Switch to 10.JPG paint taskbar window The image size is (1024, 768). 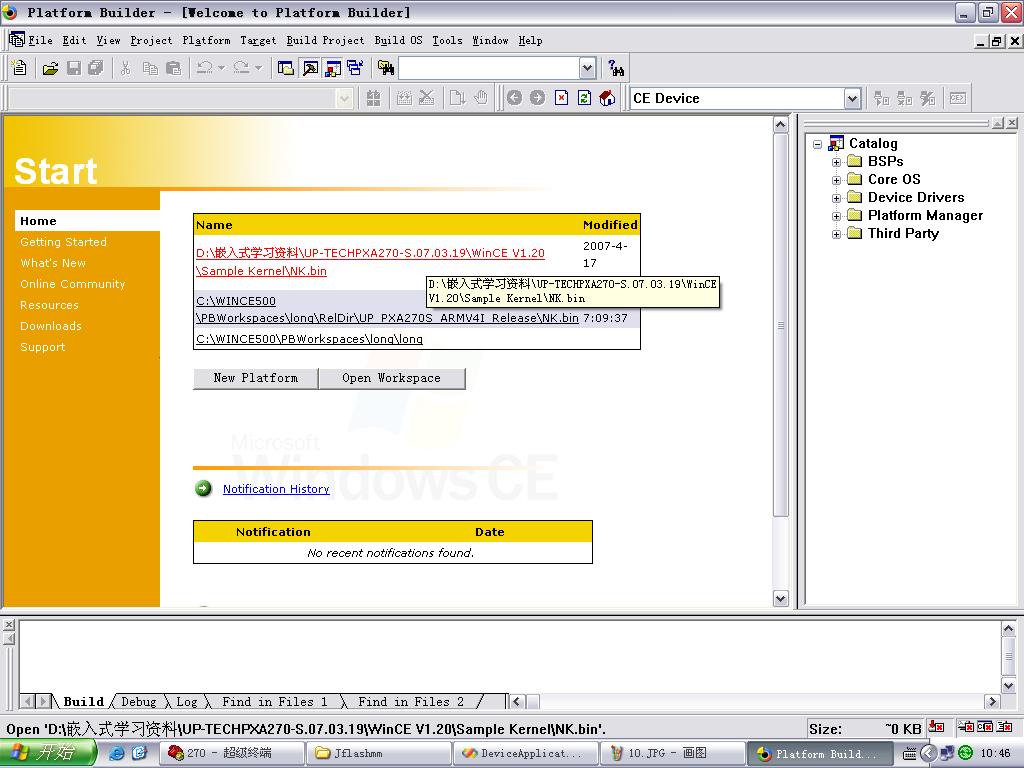673,754
